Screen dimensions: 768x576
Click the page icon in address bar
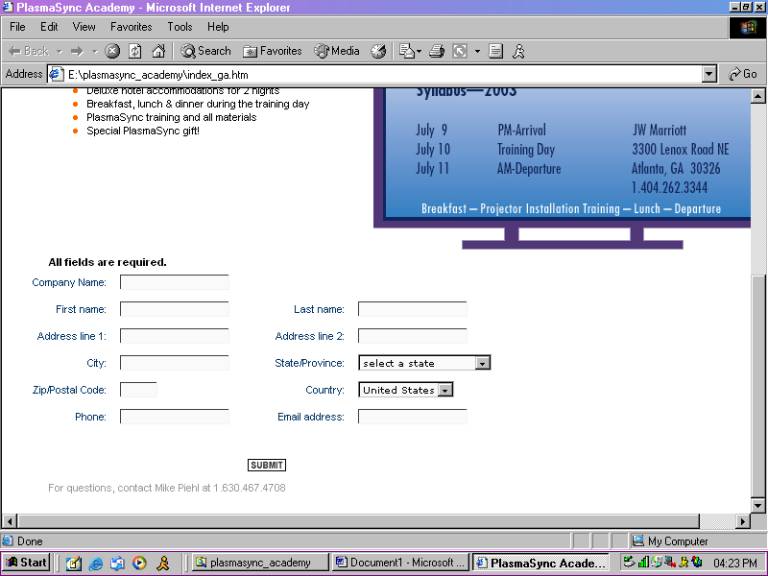(56, 74)
